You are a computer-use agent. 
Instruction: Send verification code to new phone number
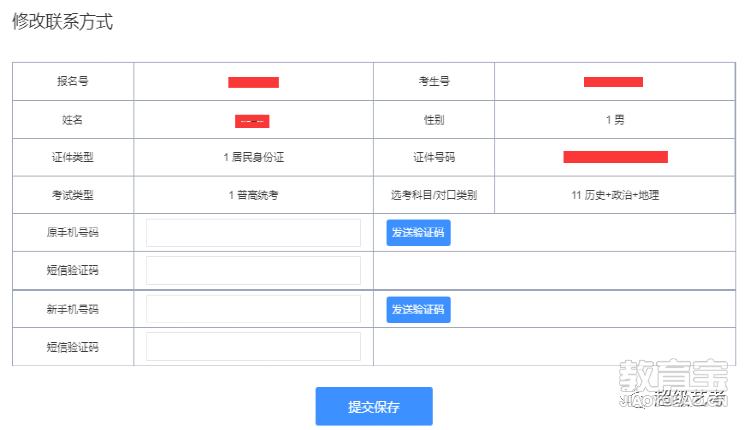coord(418,310)
